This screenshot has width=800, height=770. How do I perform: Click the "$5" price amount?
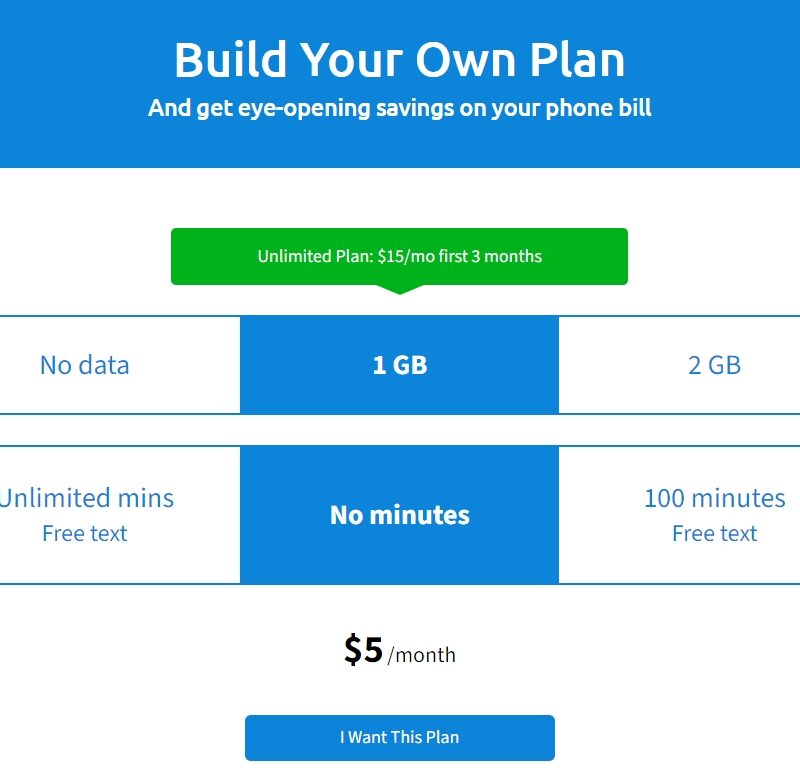[x=363, y=650]
